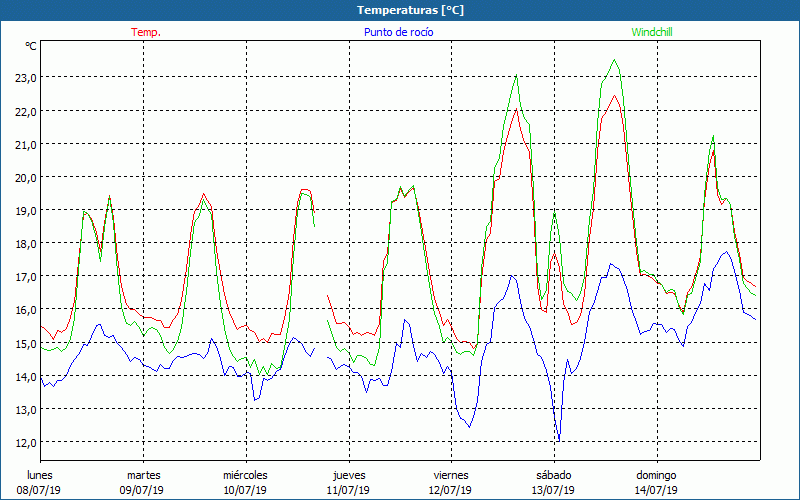Click the 14/07/19 date label
This screenshot has width=800, height=500.
656,490
